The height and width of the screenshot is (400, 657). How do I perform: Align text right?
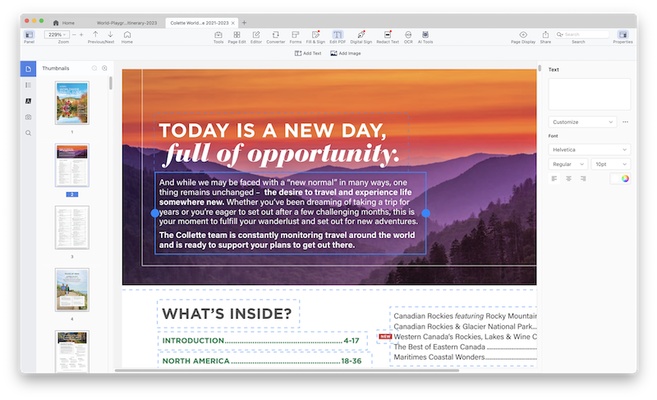(583, 178)
